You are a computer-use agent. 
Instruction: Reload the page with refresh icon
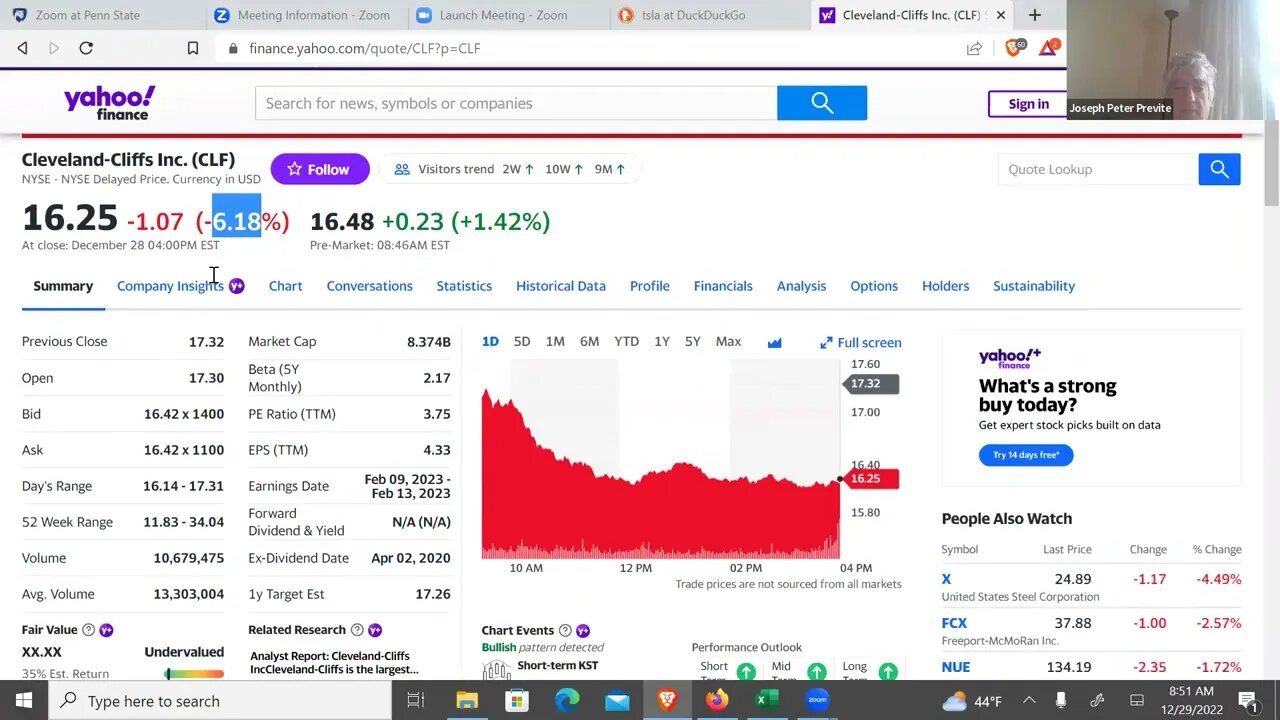click(x=86, y=48)
